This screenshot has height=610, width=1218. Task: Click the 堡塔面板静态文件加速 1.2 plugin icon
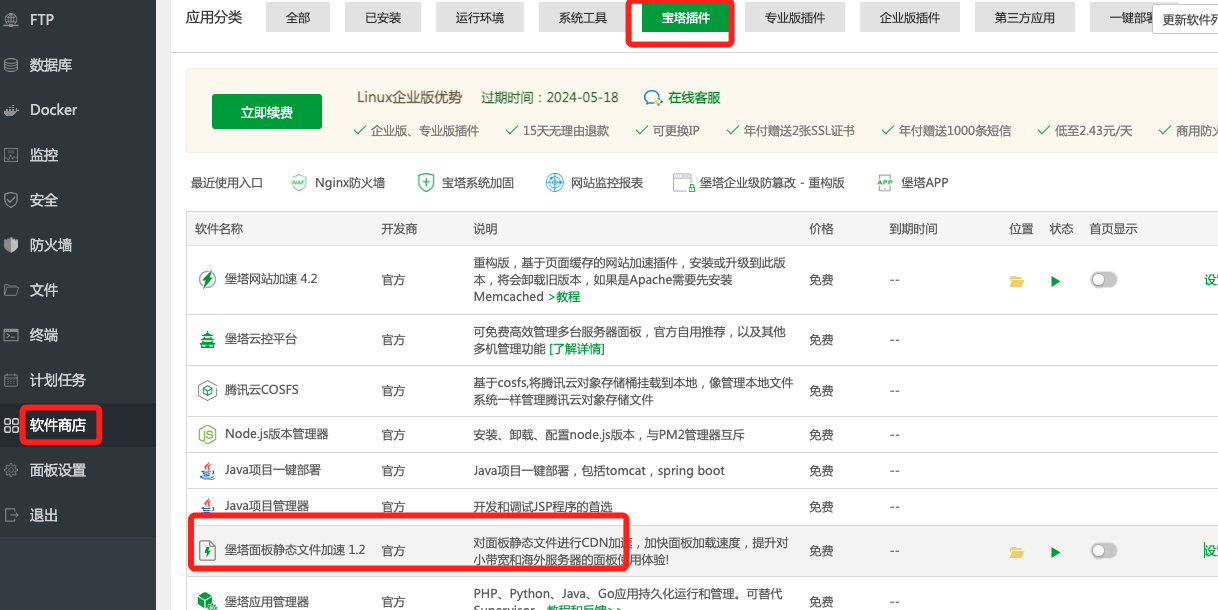(207, 550)
